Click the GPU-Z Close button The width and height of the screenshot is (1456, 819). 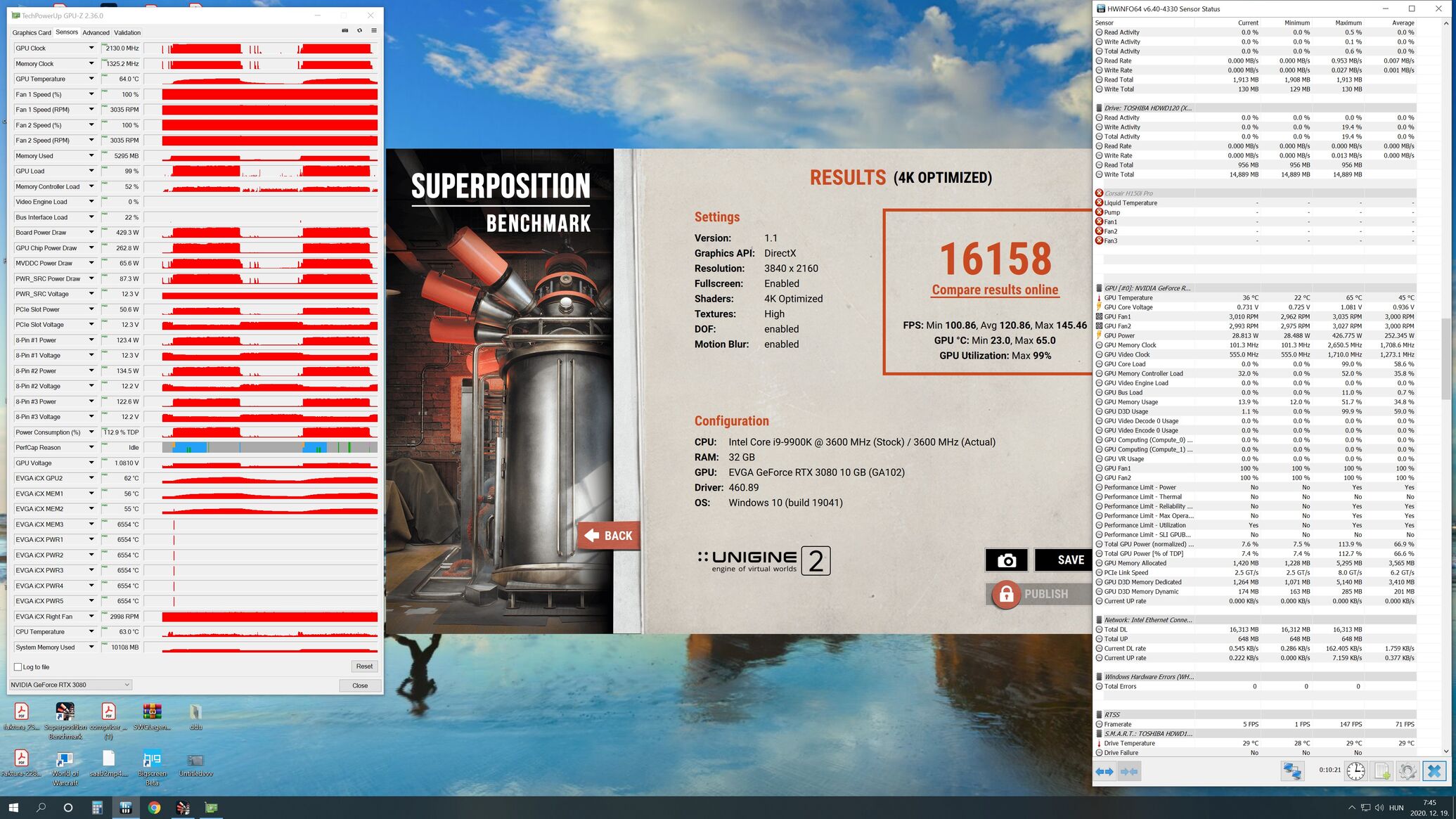(360, 685)
